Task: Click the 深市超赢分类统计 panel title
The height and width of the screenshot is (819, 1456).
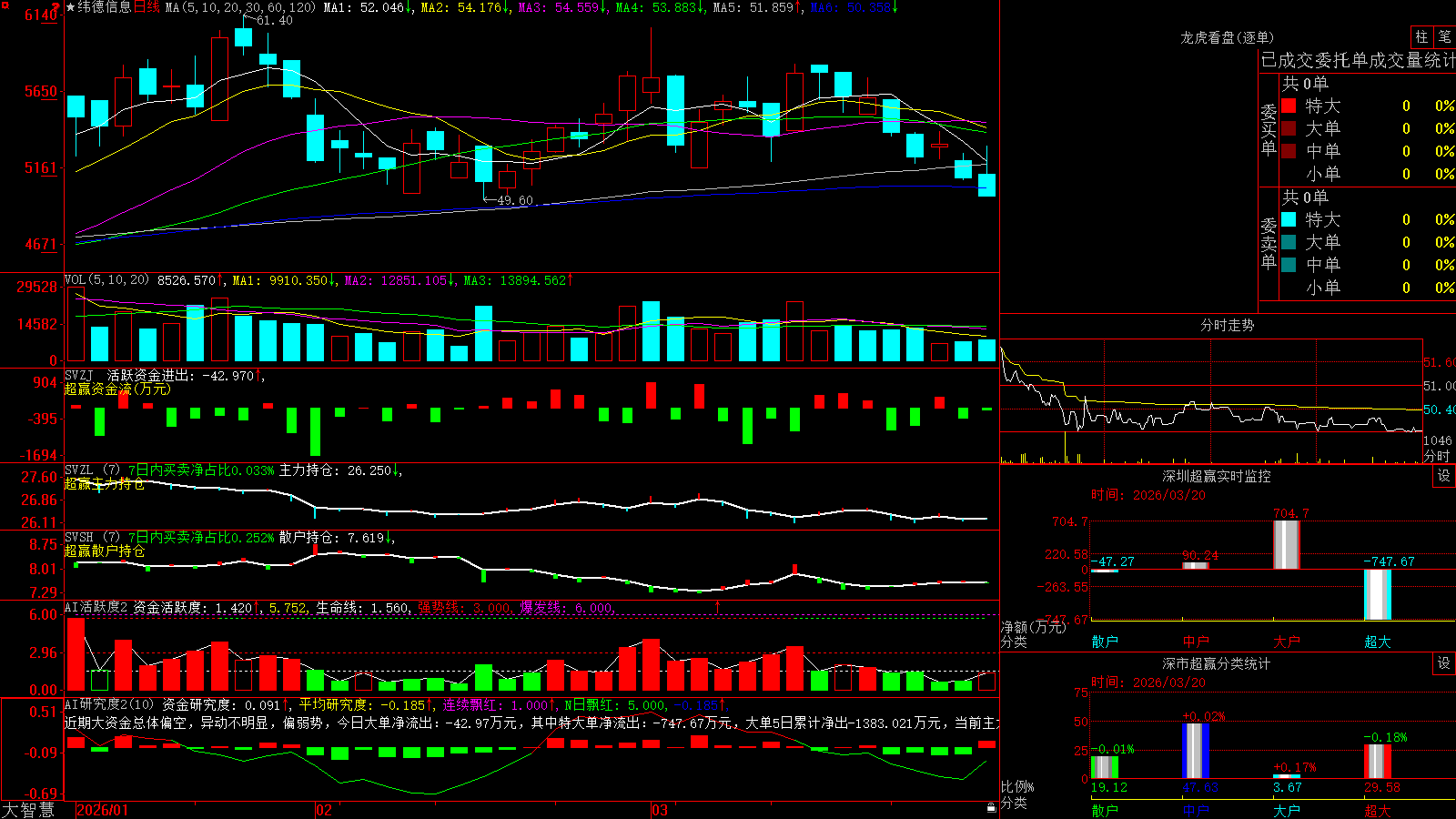Action: [x=1217, y=663]
